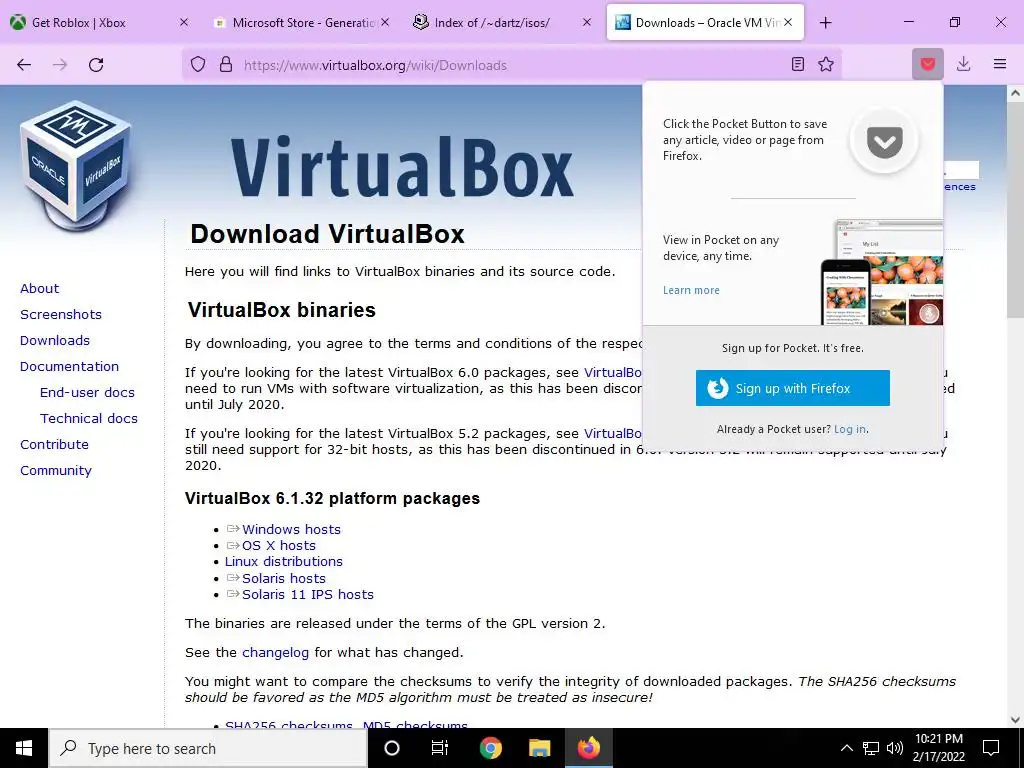The image size is (1024, 768).
Task: Show hidden system tray icons
Action: [846, 748]
